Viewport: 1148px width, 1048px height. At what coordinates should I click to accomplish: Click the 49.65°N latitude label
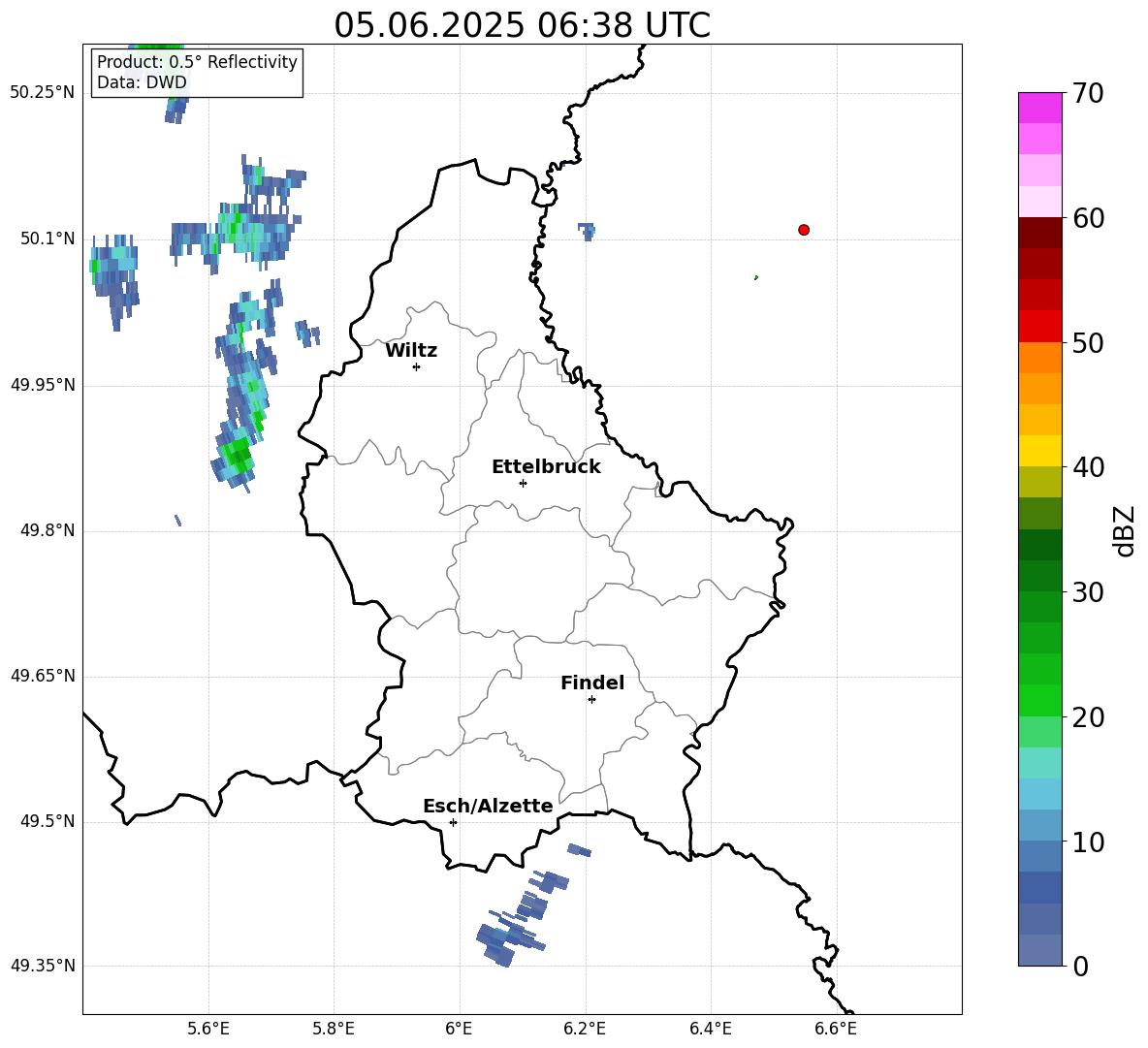43,677
